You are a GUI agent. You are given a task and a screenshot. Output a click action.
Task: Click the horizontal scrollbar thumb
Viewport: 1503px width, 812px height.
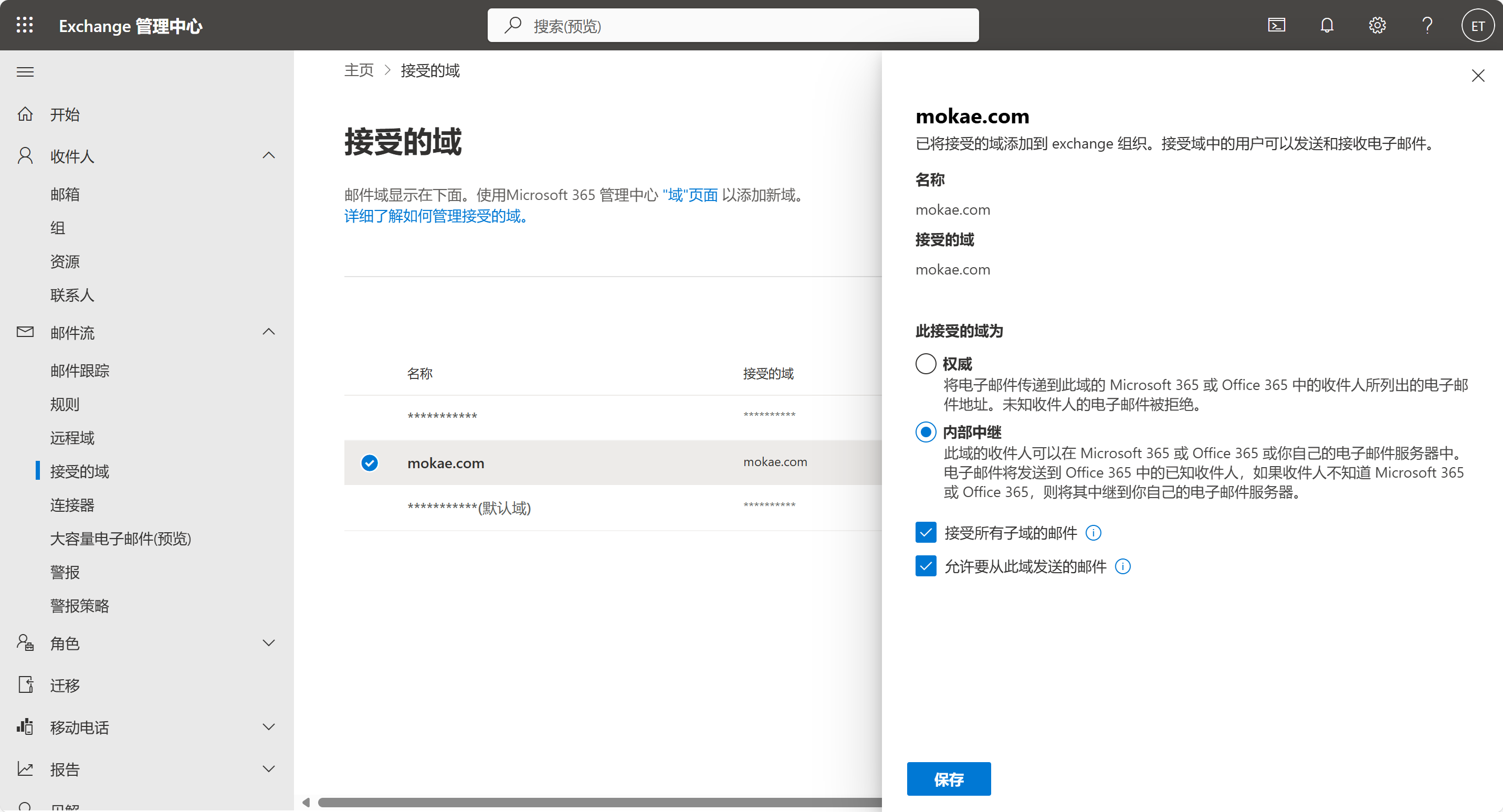[600, 802]
